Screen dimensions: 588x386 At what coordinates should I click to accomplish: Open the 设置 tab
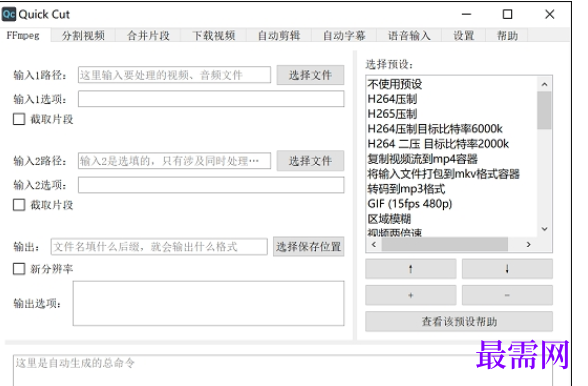point(464,36)
